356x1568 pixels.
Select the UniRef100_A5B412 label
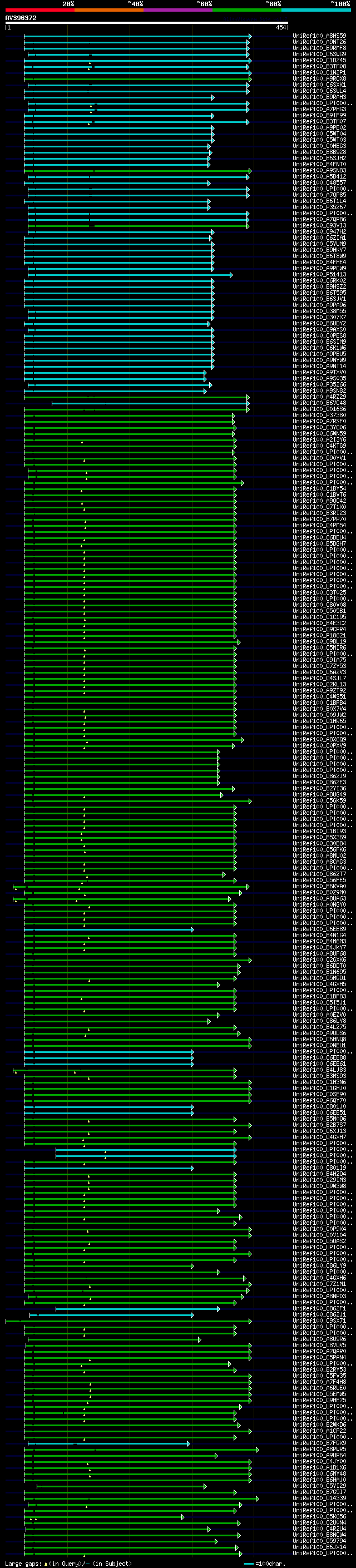(x=319, y=176)
